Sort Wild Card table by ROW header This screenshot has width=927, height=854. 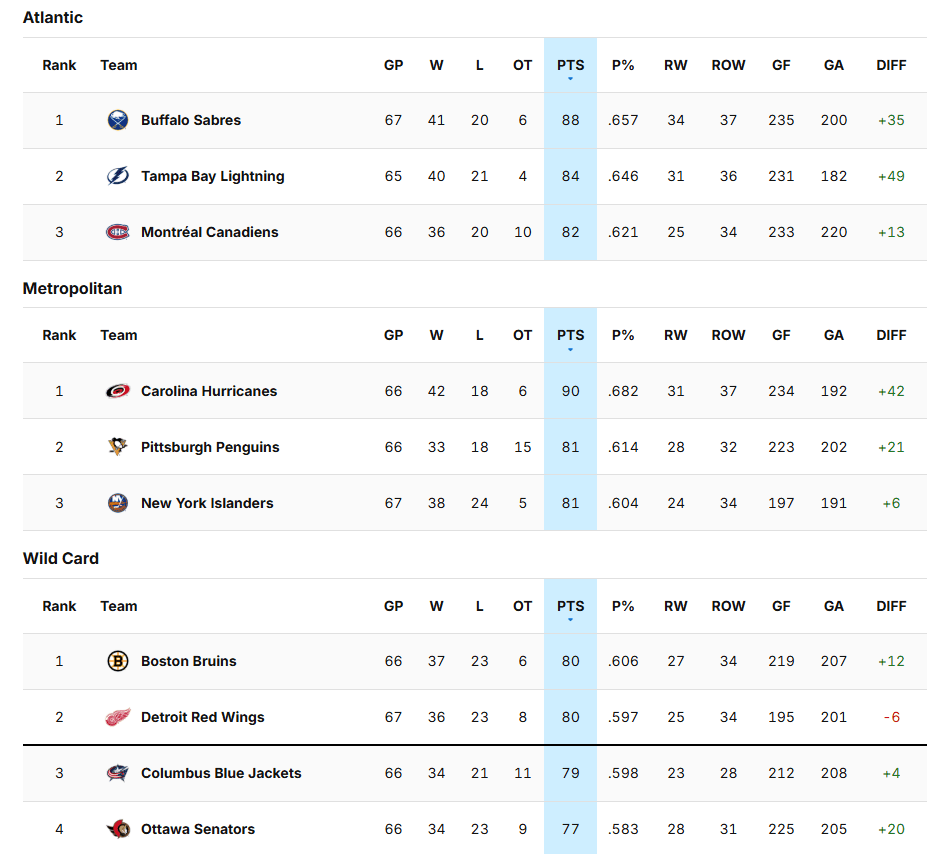point(728,606)
